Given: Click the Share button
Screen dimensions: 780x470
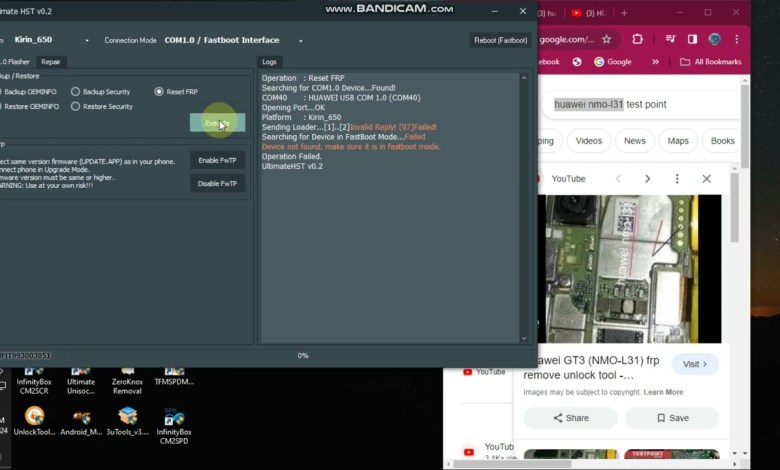Looking at the screenshot, I should (571, 418).
